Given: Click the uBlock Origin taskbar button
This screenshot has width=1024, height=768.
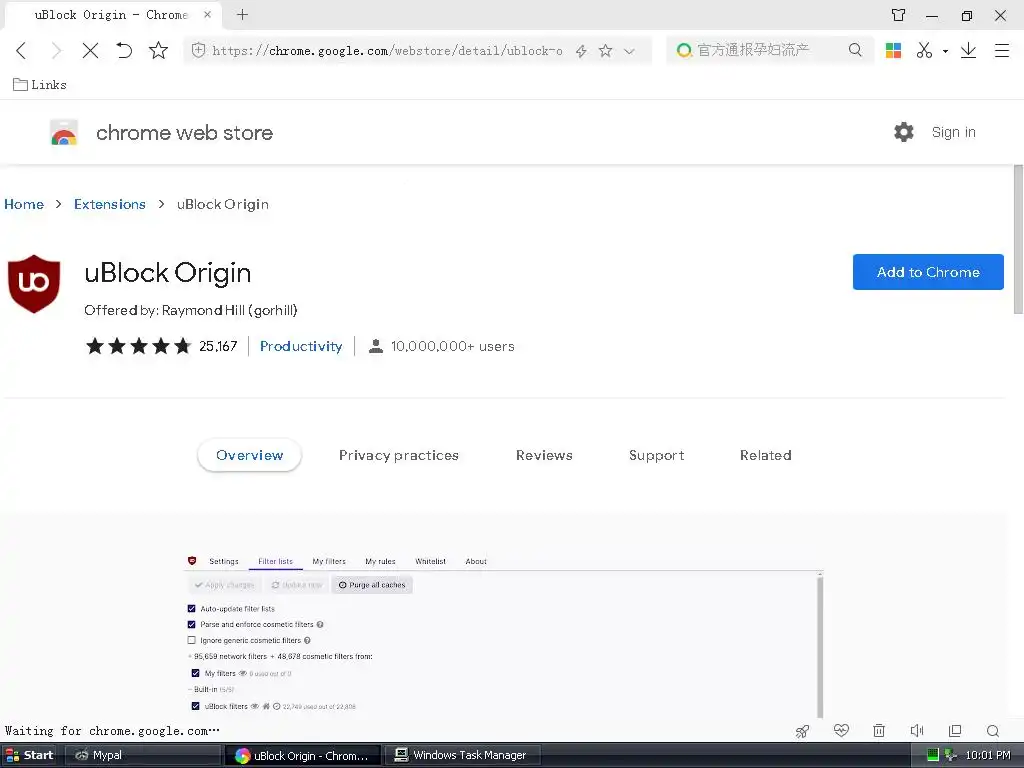Looking at the screenshot, I should (302, 756).
